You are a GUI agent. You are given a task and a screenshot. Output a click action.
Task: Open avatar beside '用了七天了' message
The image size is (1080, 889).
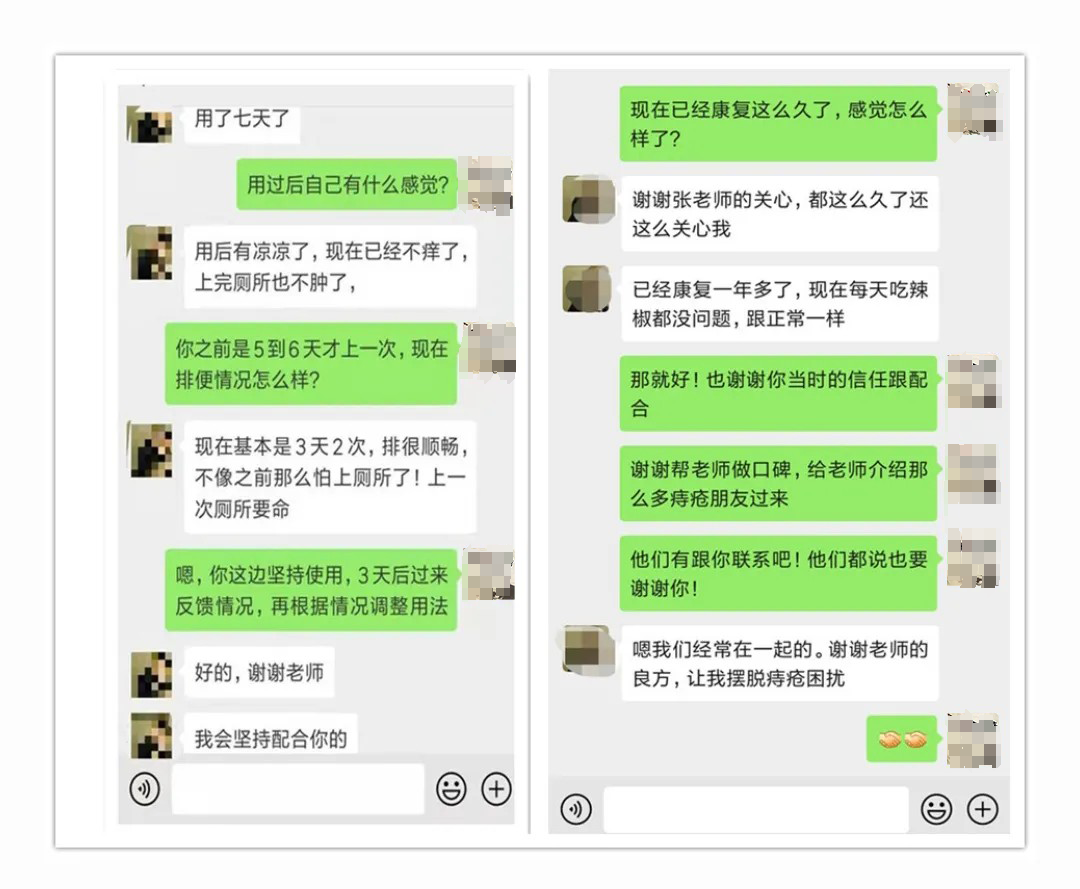[x=149, y=124]
